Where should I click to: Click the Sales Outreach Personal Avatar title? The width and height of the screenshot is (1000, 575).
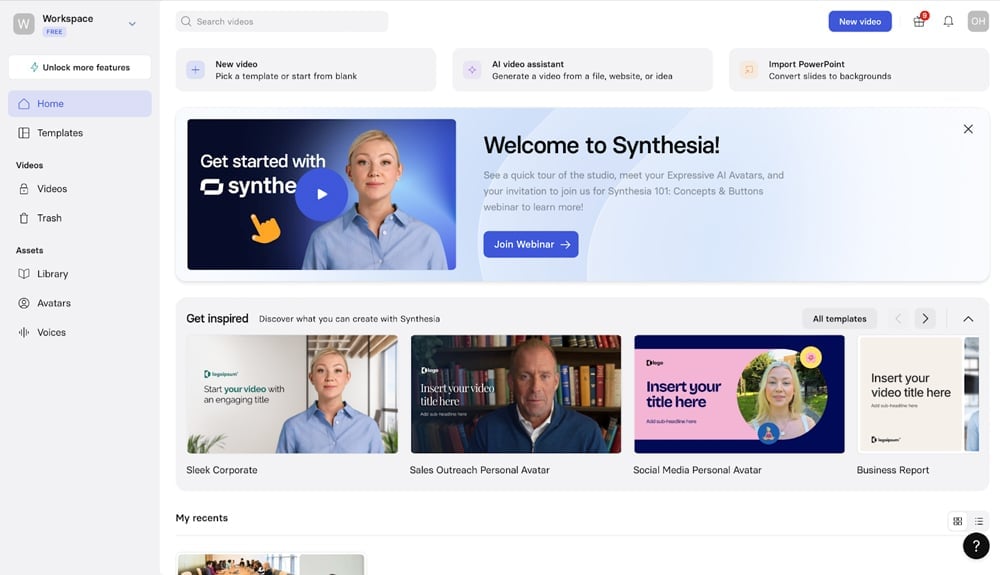click(480, 470)
